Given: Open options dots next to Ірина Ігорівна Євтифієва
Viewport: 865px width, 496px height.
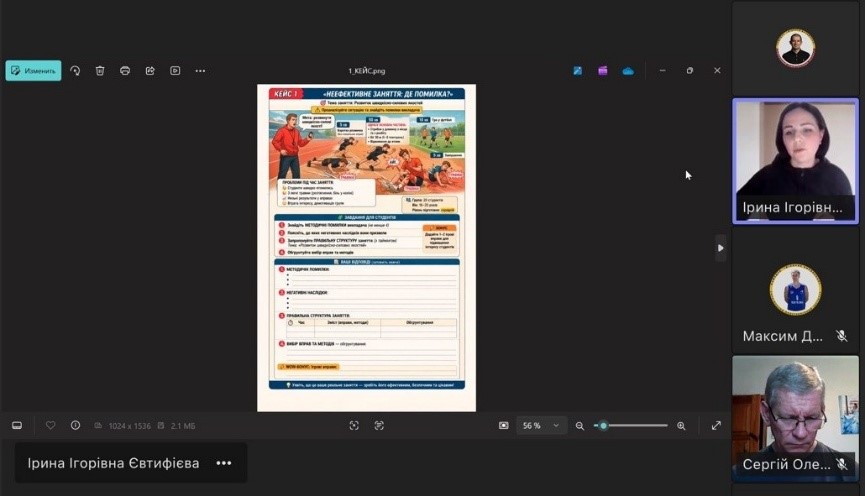Looking at the screenshot, I should 224,463.
